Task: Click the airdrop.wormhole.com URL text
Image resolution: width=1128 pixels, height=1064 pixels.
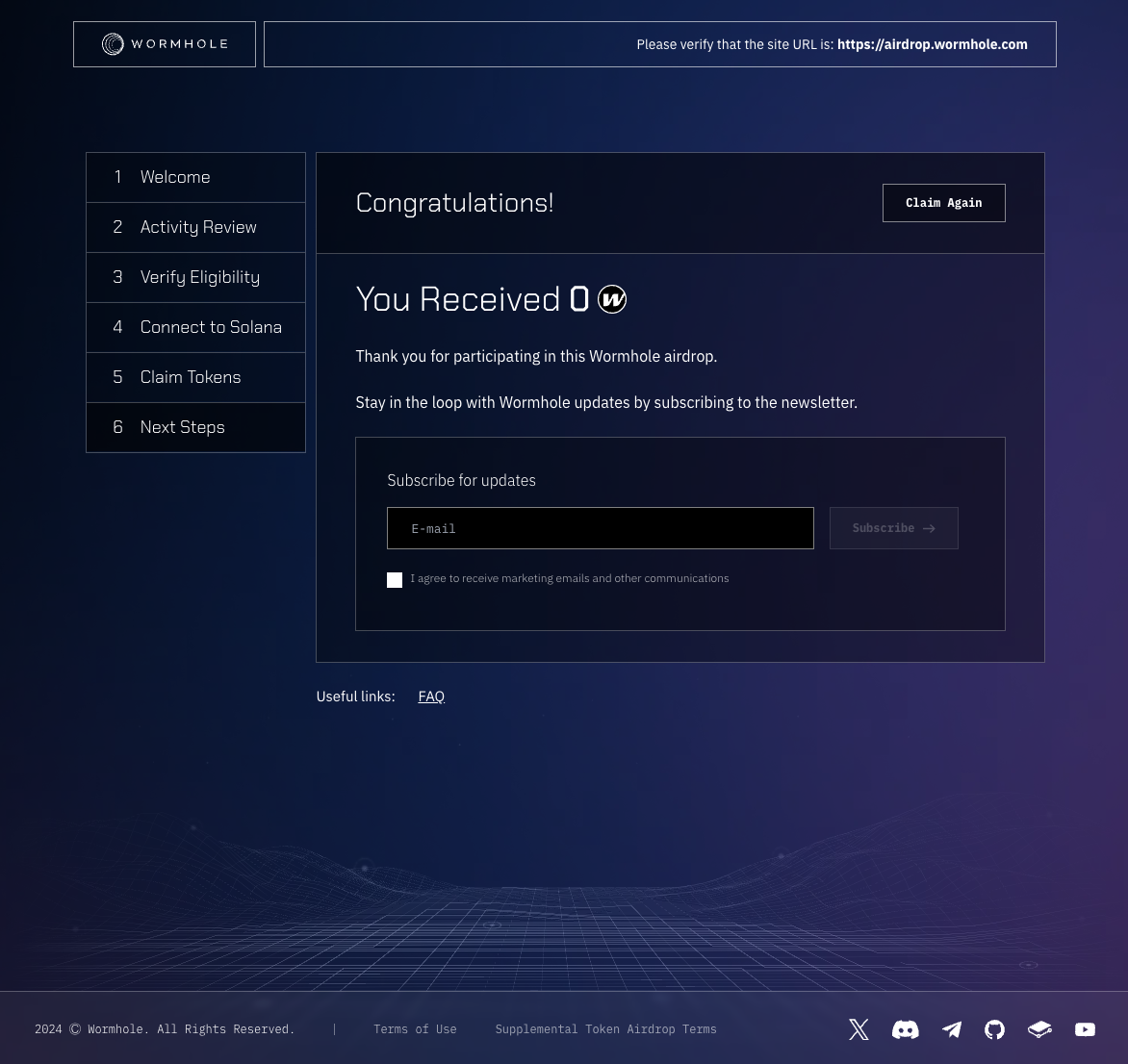Action: [x=933, y=44]
